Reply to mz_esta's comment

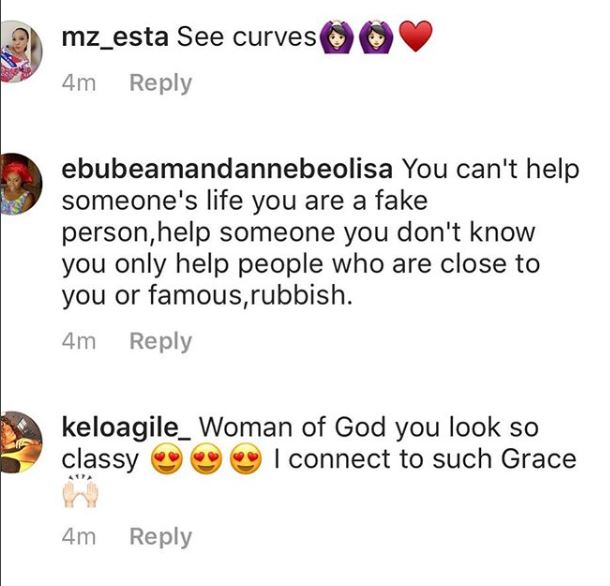click(x=161, y=83)
